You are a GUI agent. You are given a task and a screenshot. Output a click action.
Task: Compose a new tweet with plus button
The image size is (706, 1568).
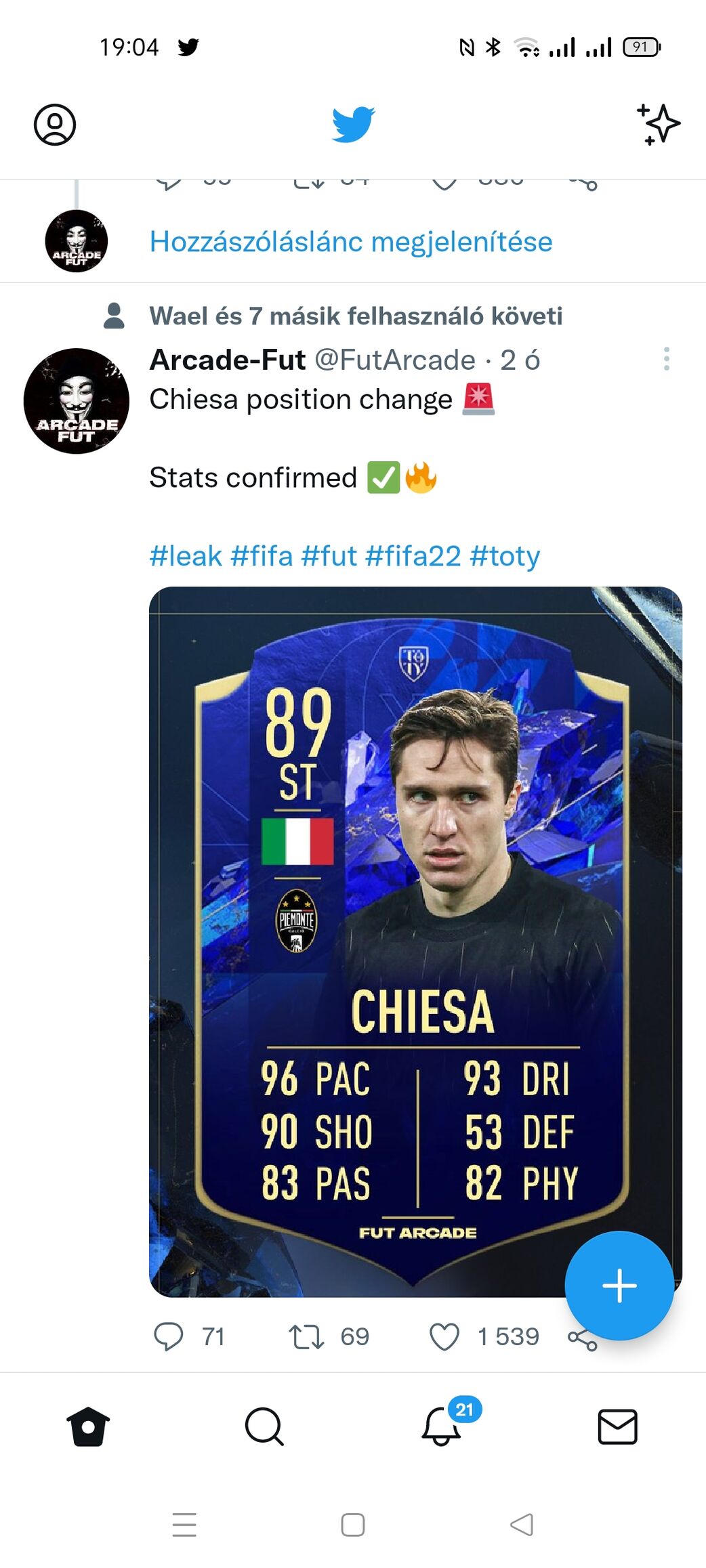pyautogui.click(x=619, y=1285)
